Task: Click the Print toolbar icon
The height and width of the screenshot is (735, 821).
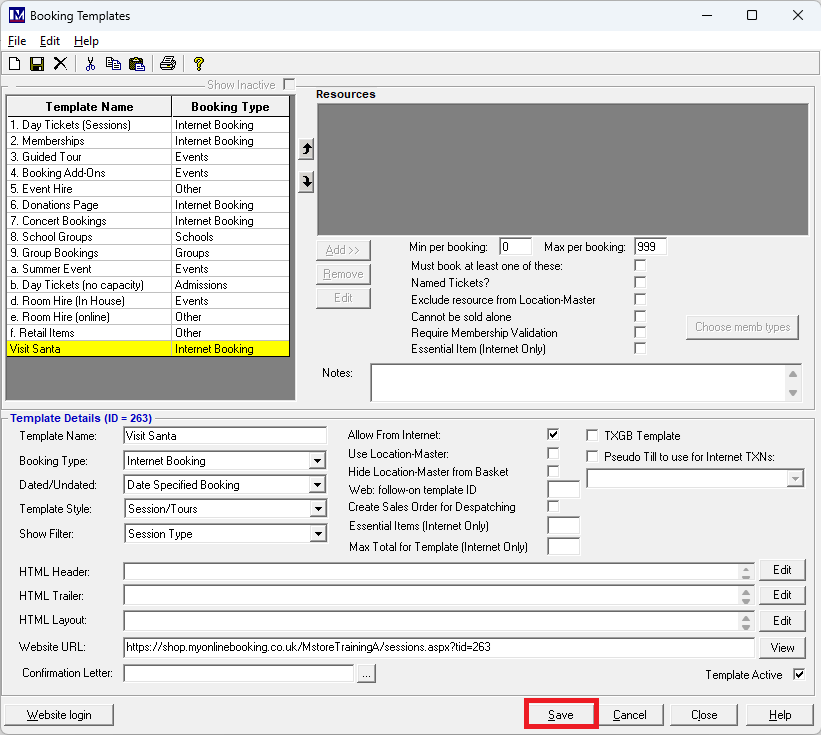Action: tap(167, 64)
